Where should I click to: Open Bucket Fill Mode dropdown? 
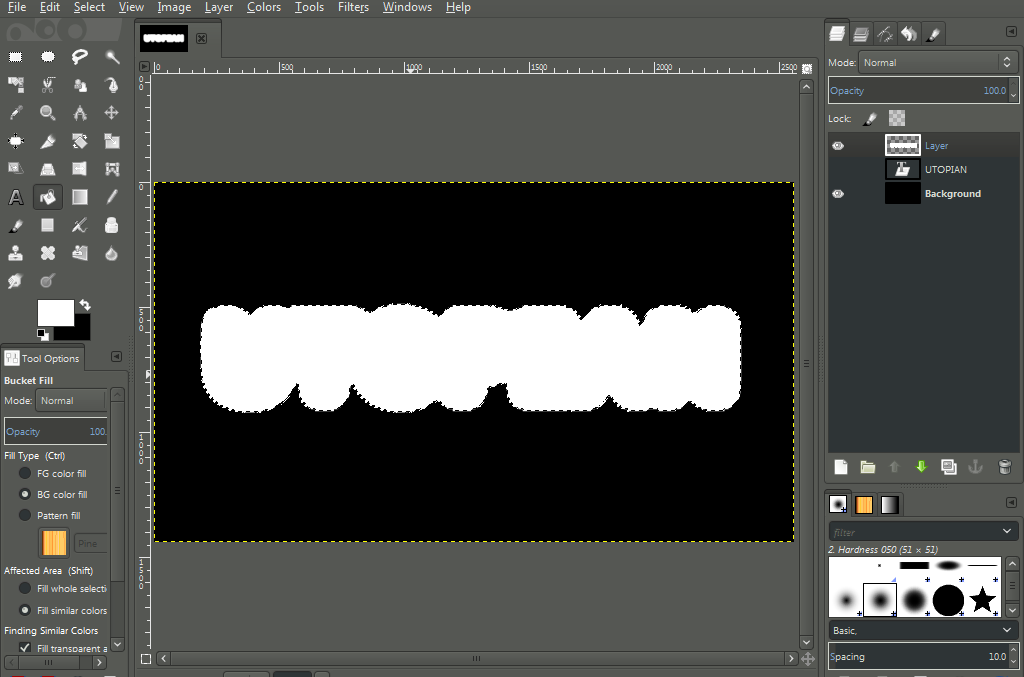pyautogui.click(x=71, y=401)
